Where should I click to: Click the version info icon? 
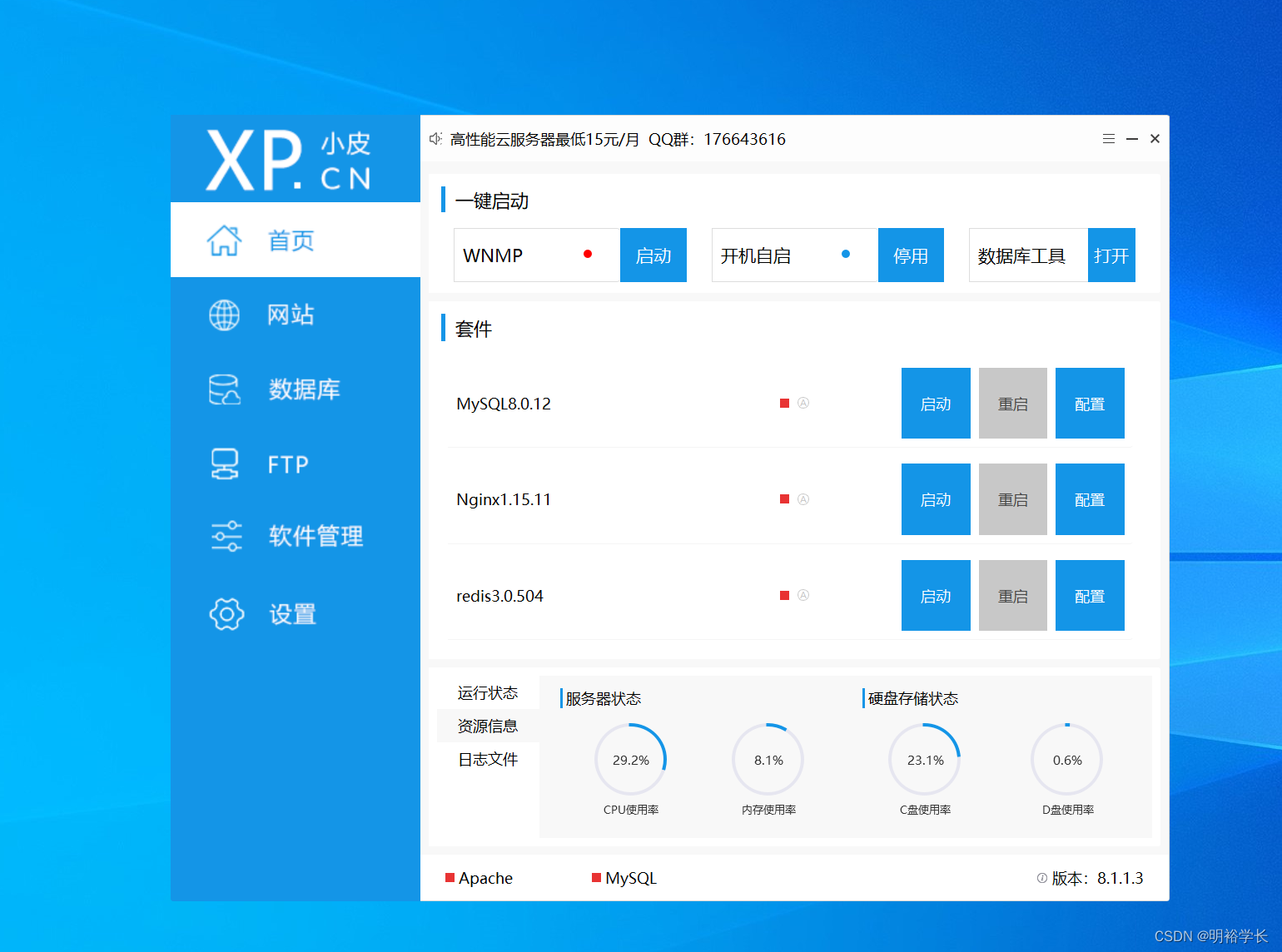click(1041, 878)
